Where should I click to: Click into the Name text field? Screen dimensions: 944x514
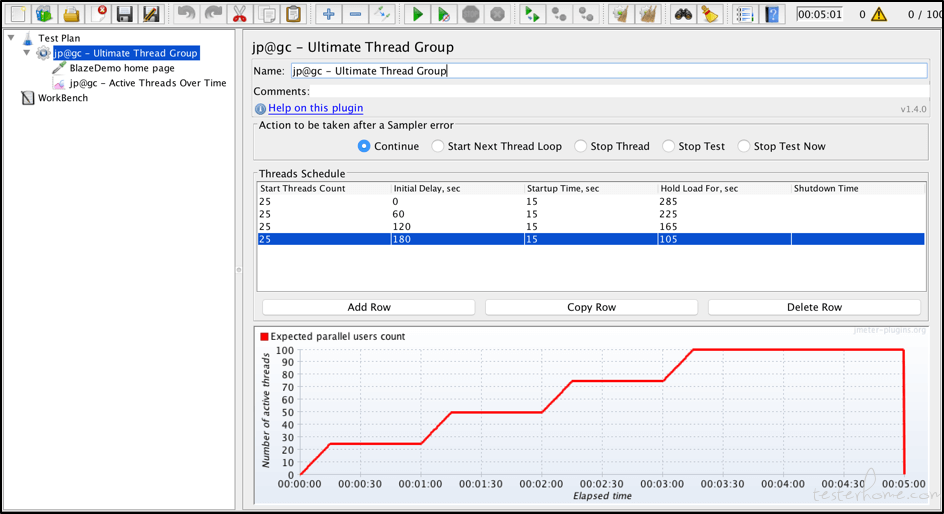click(608, 71)
